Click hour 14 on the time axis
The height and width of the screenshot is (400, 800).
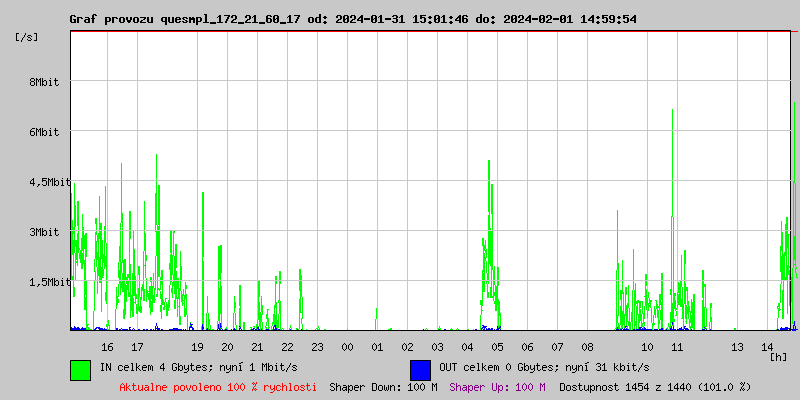pyautogui.click(x=767, y=347)
